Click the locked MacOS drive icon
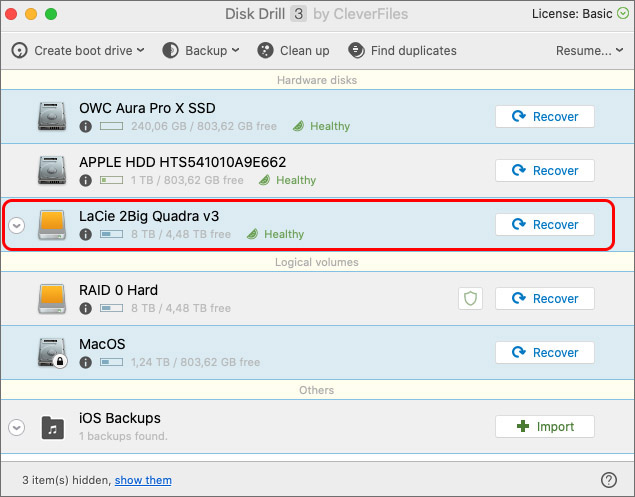 tap(52, 352)
